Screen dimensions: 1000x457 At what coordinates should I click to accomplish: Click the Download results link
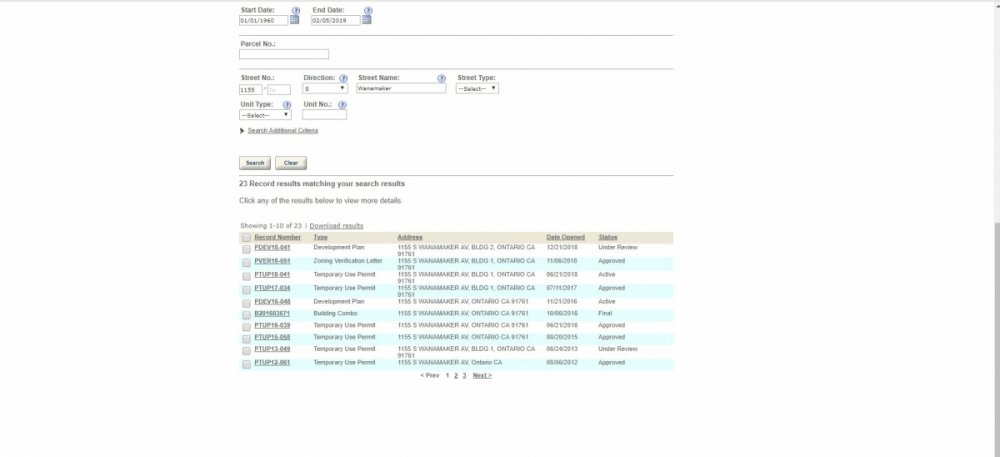[336, 226]
